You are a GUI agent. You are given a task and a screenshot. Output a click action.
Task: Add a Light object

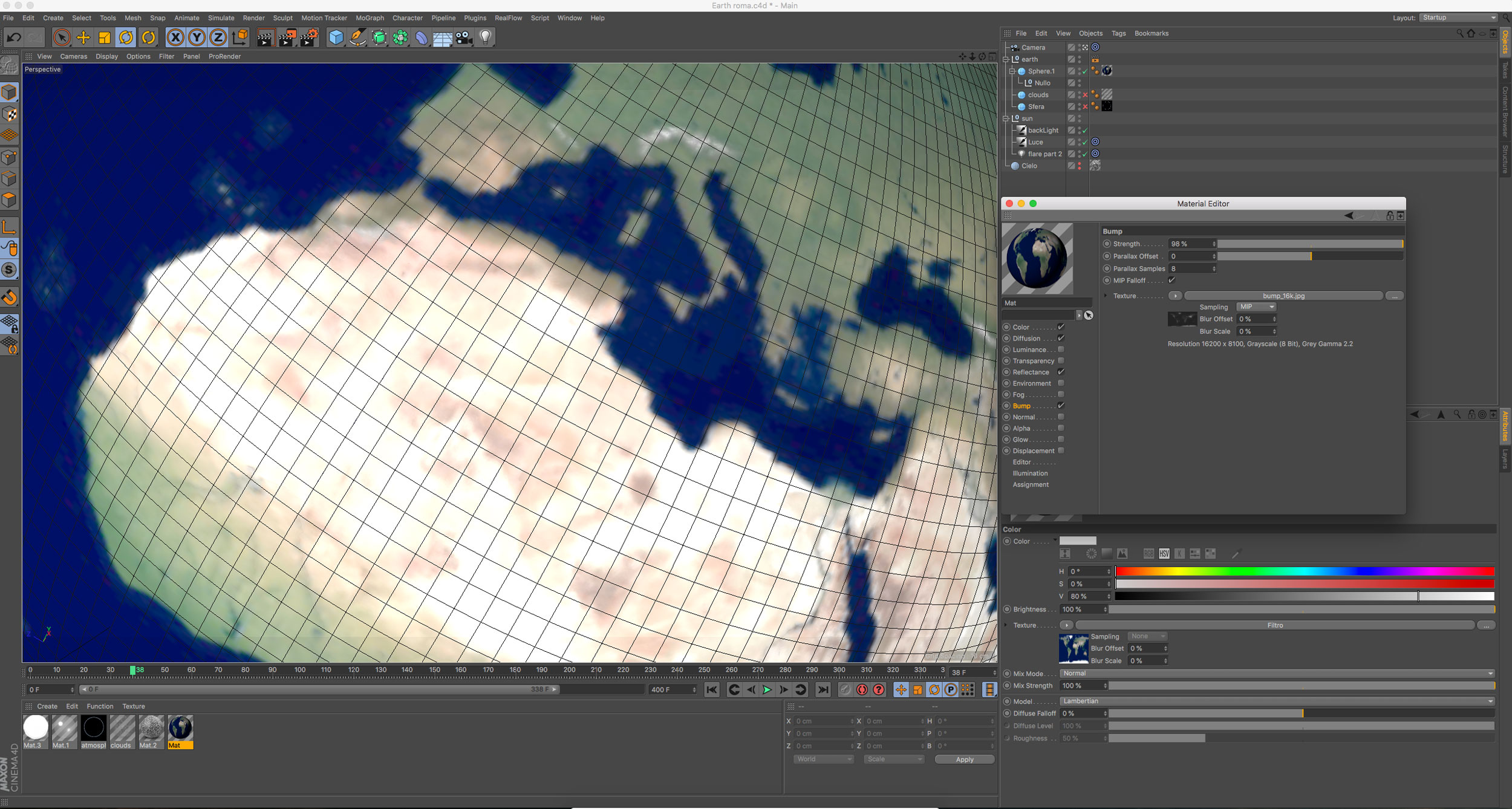pos(485,37)
